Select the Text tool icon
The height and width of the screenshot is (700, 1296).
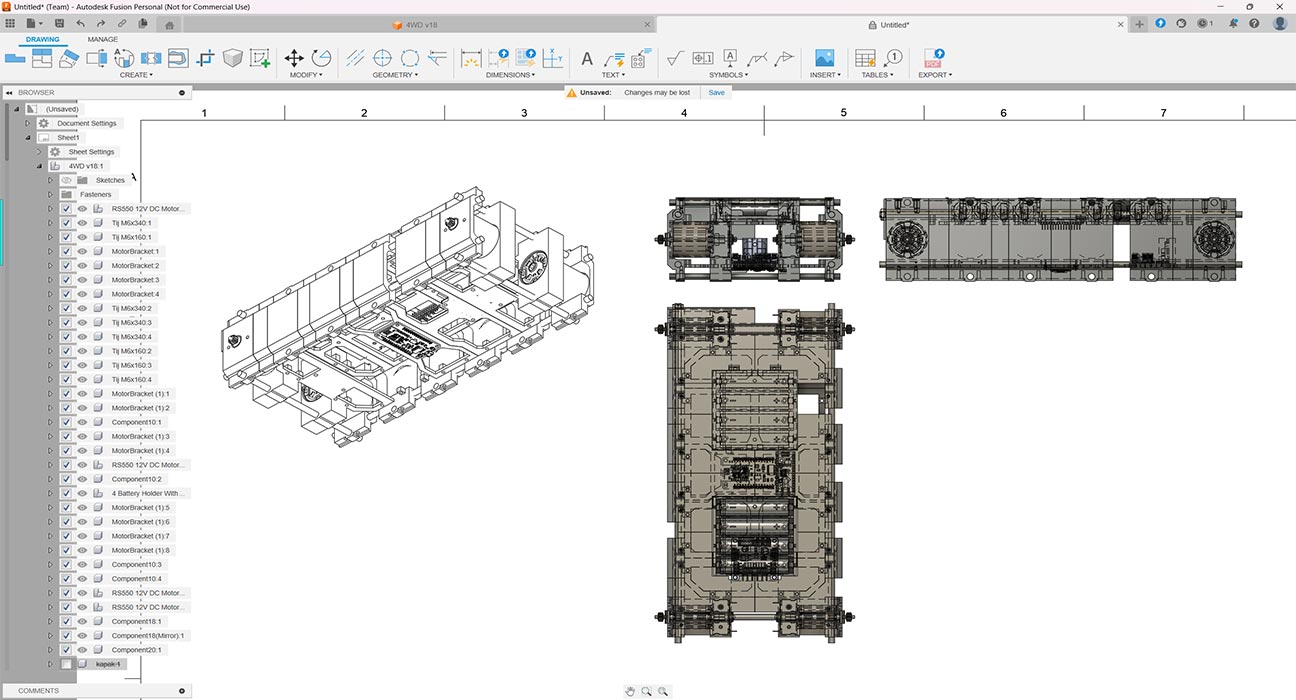pos(587,59)
